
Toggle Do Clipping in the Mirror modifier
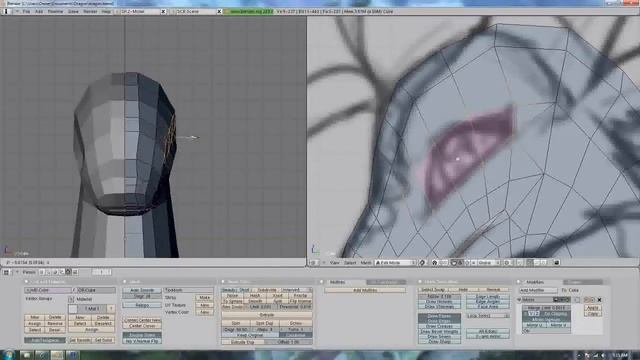[x=556, y=313]
